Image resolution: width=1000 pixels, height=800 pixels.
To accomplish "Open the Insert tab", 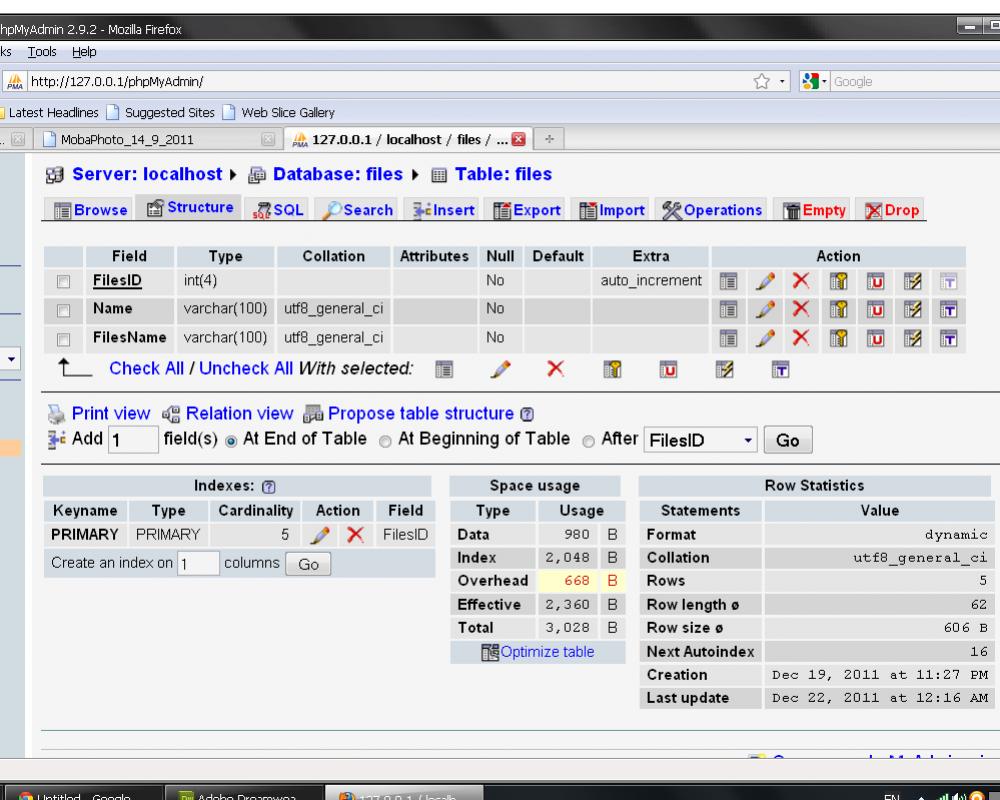I will tap(443, 210).
